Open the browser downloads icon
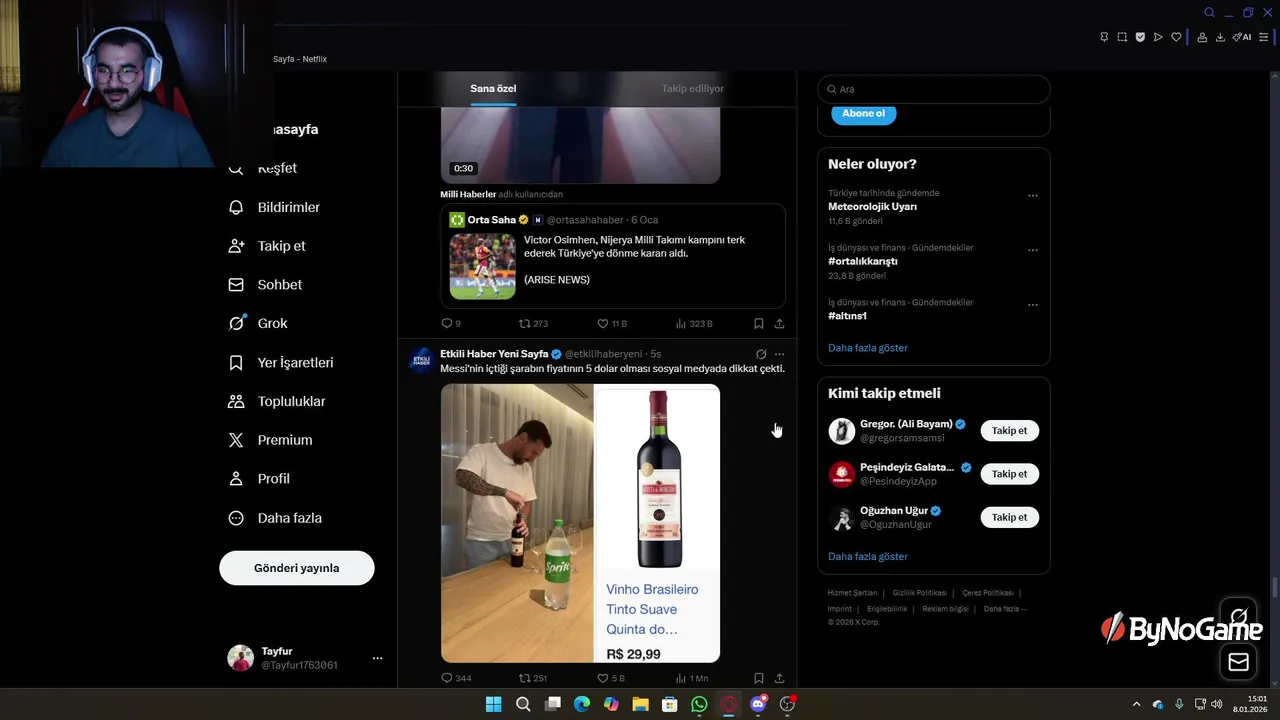The image size is (1280, 720). click(x=1220, y=37)
